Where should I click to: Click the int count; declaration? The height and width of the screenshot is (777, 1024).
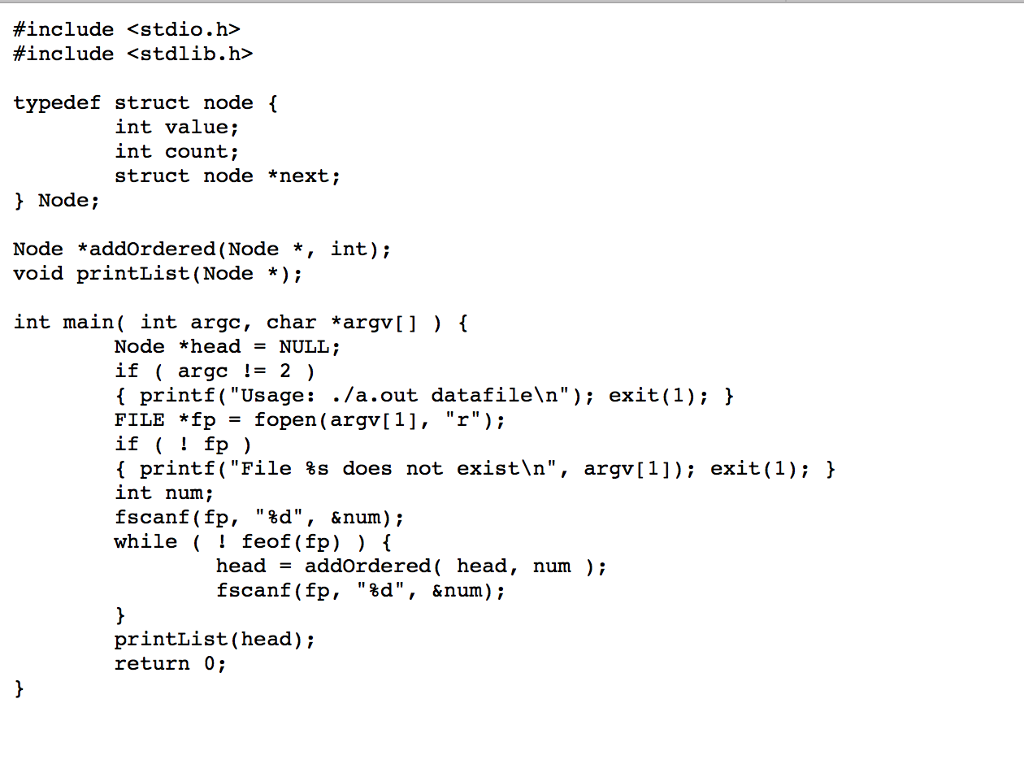click(x=177, y=152)
